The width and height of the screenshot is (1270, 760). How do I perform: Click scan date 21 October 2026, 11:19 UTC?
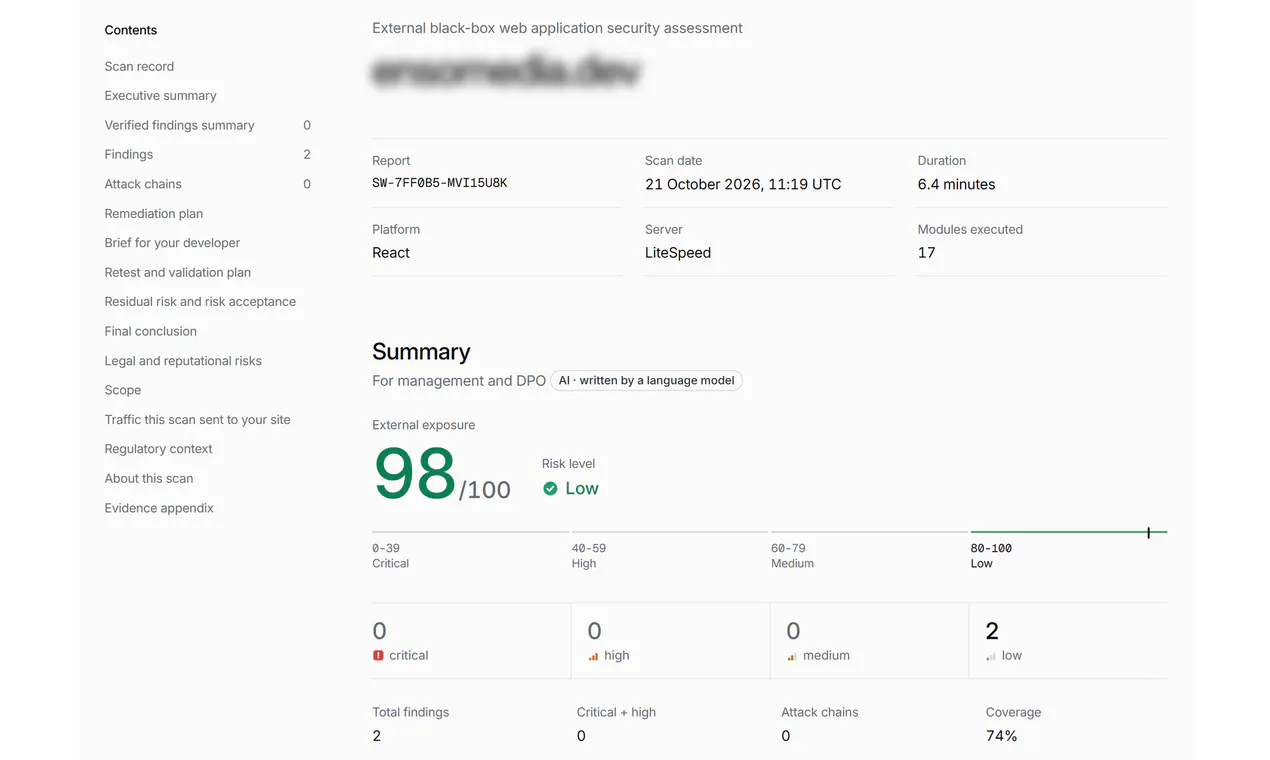click(x=743, y=184)
